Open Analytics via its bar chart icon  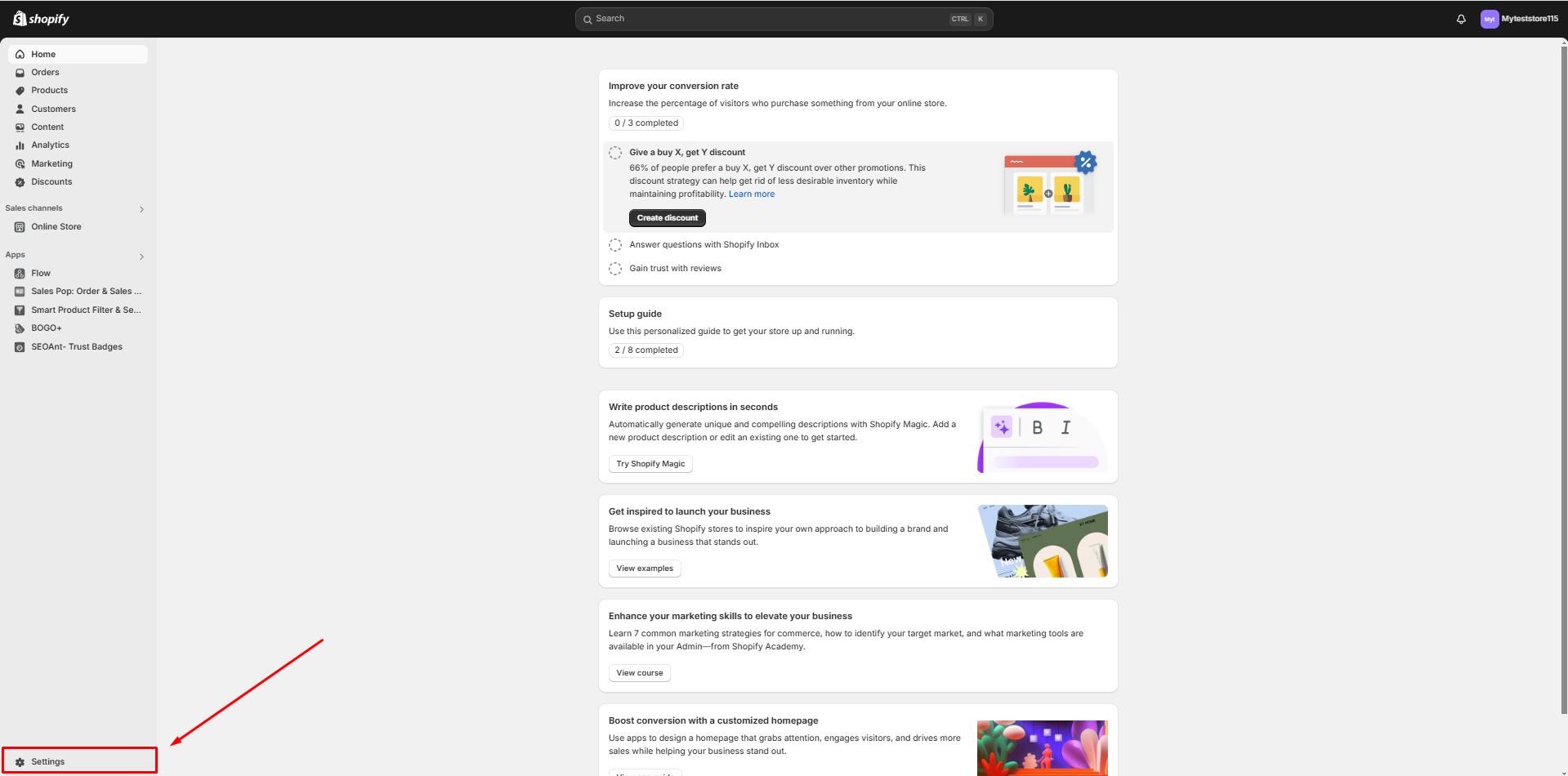pyautogui.click(x=20, y=145)
